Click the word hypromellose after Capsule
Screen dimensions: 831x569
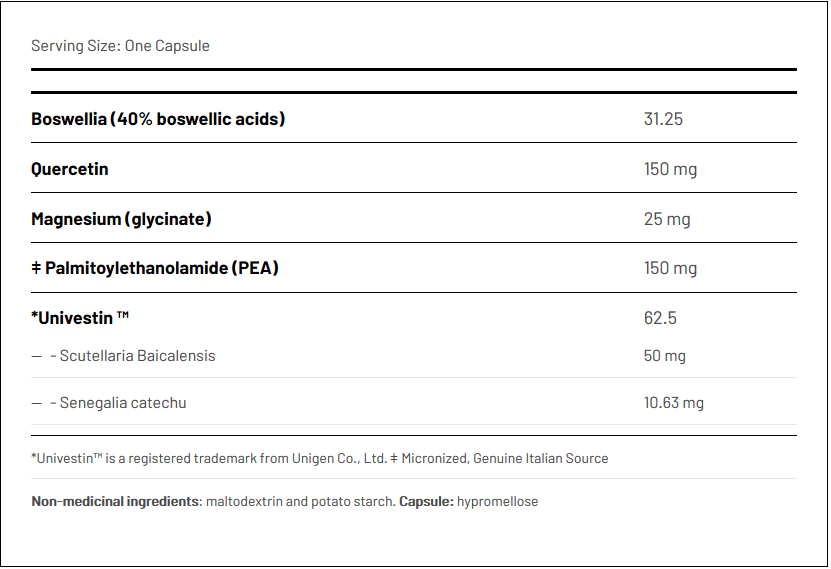pos(497,501)
